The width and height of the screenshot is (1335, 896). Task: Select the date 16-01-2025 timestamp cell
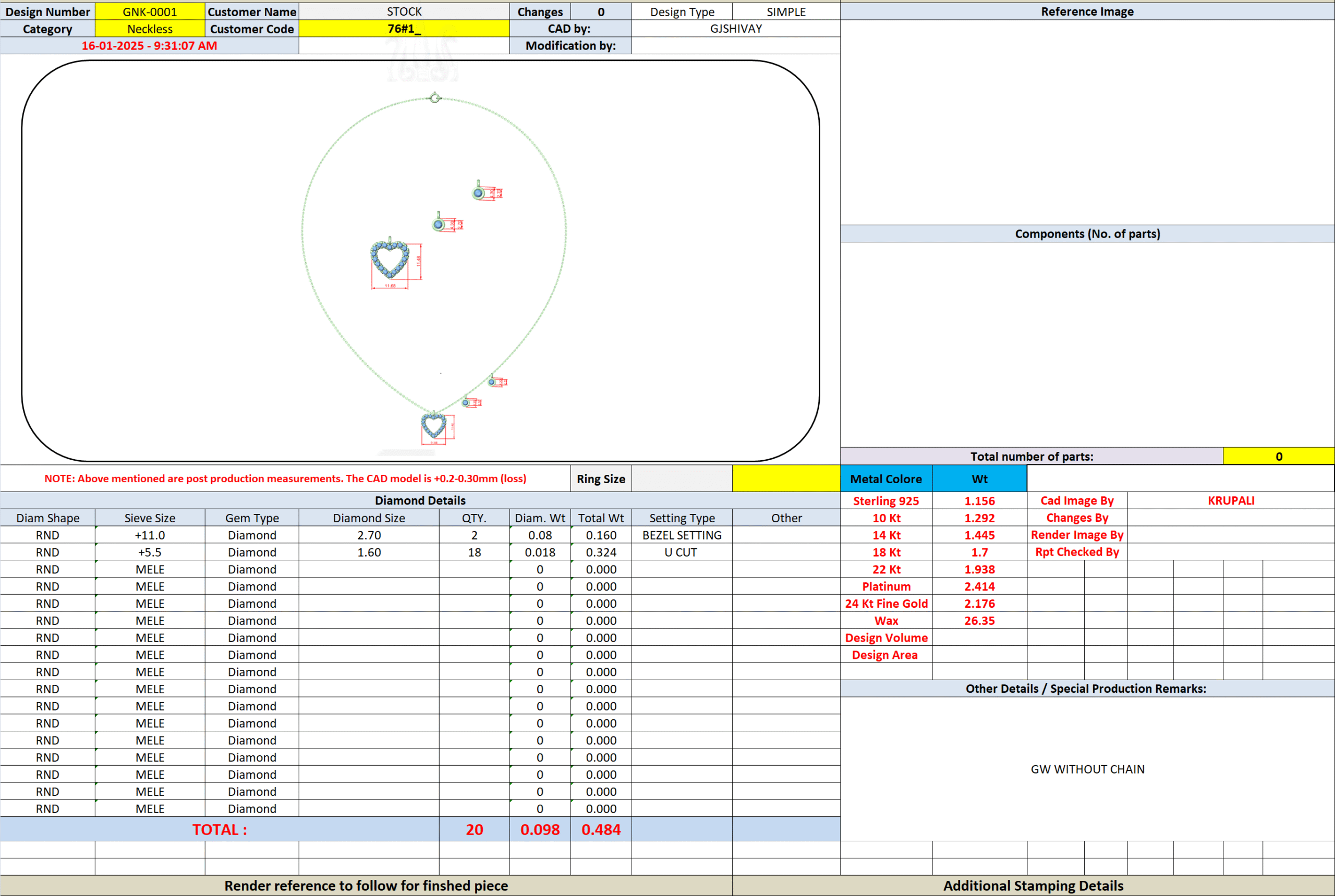click(149, 46)
